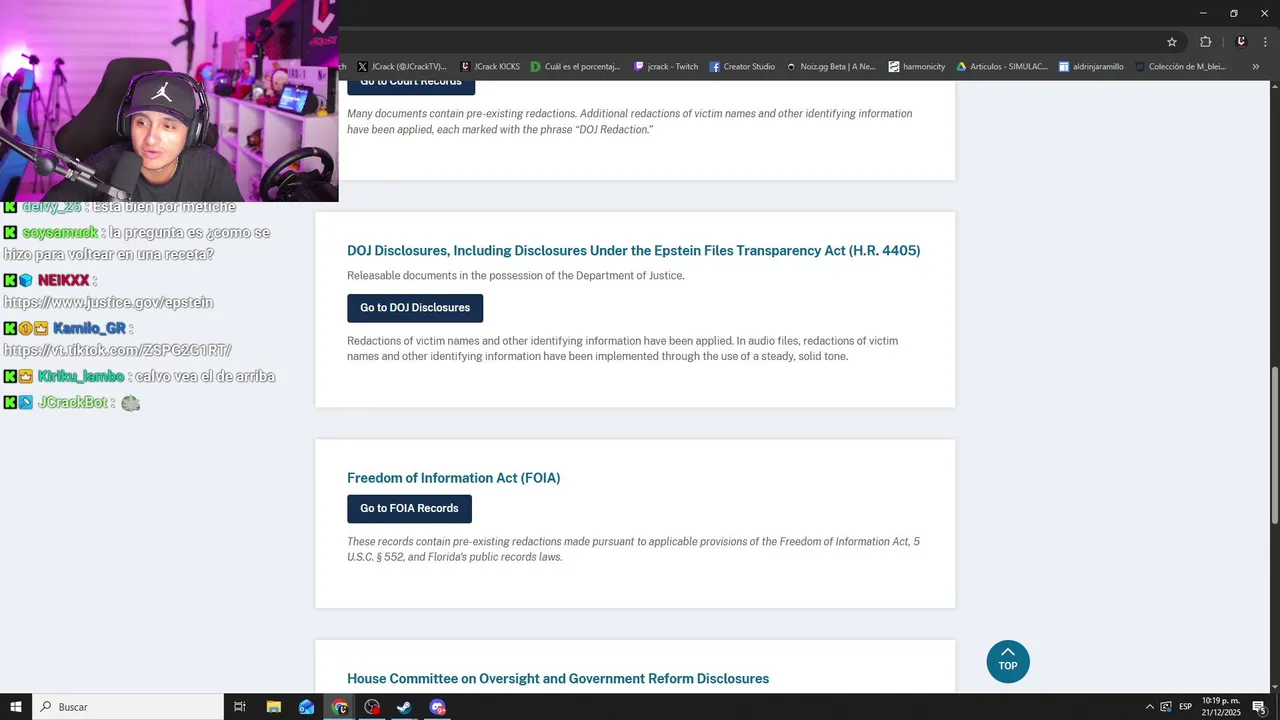The image size is (1280, 720).
Task: Select the Kiriku_lambo username in chat
Action: coord(81,376)
